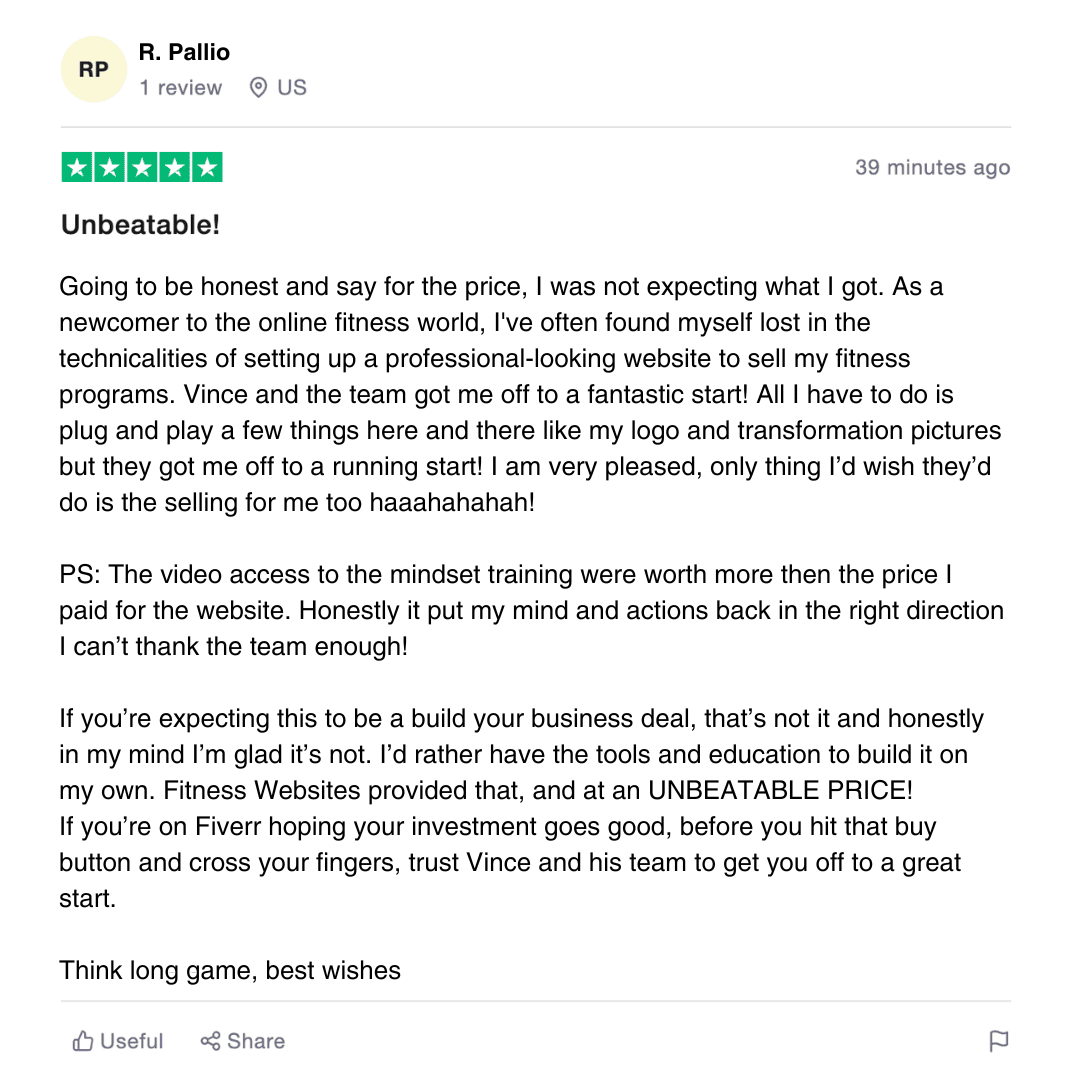Click the 'PS: The video access' paragraph
The image size is (1080, 1080).
pos(532,610)
